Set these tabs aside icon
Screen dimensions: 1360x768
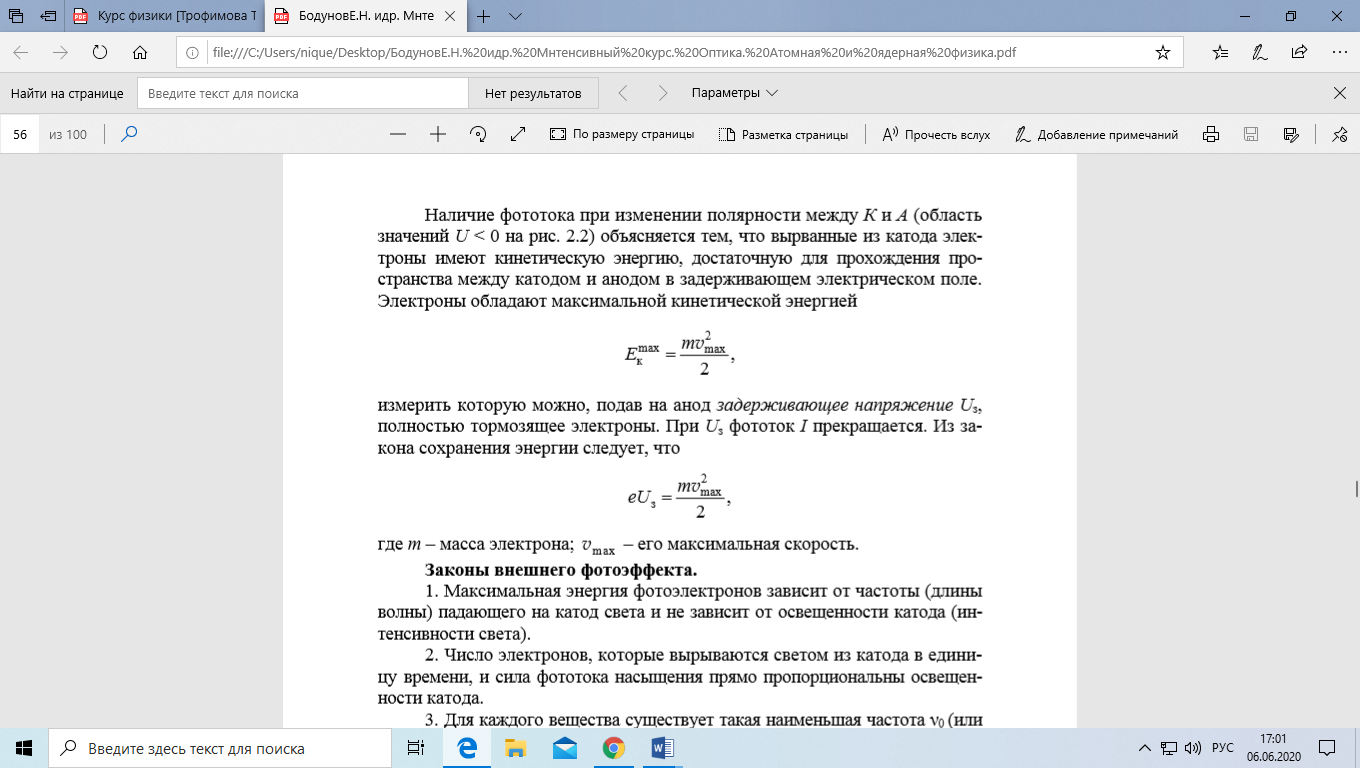48,16
